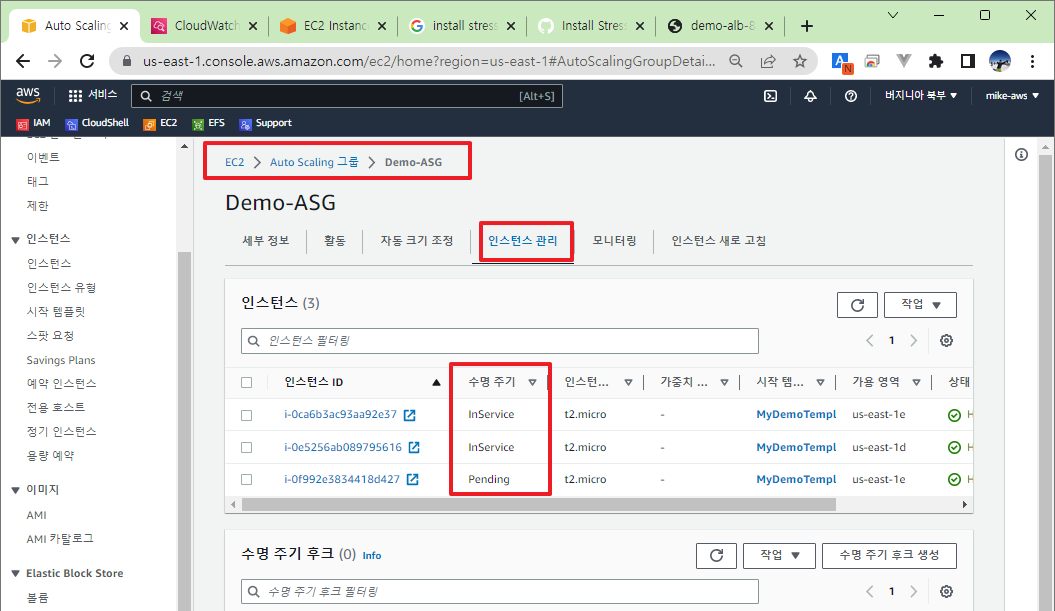Viewport: 1055px width, 611px height.
Task: Refresh the lifecycle hooks list
Action: point(717,556)
